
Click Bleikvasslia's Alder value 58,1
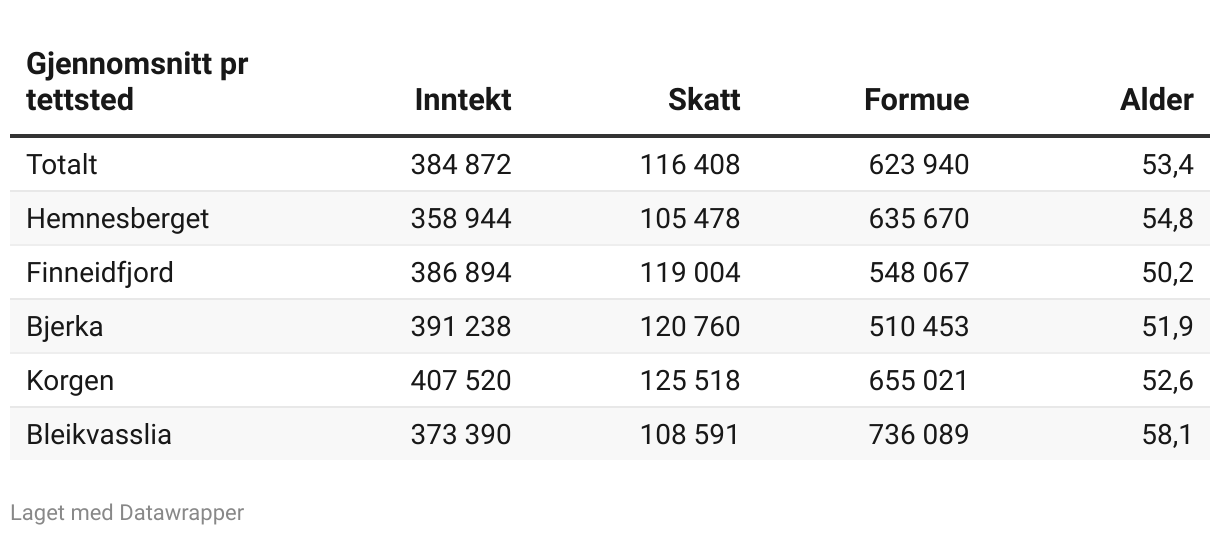click(x=1167, y=434)
